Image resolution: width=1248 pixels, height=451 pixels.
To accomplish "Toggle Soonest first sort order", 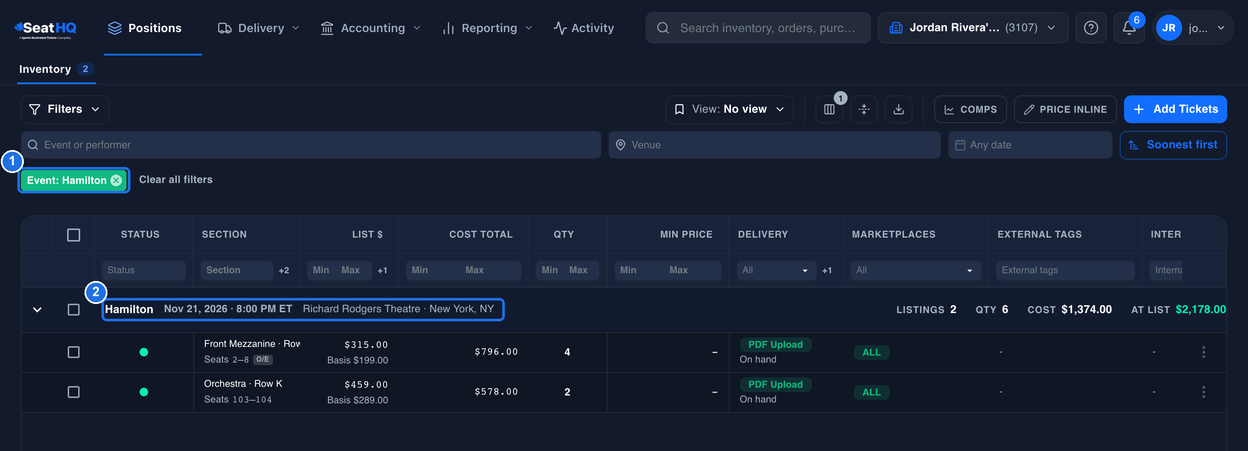I will pos(1173,145).
